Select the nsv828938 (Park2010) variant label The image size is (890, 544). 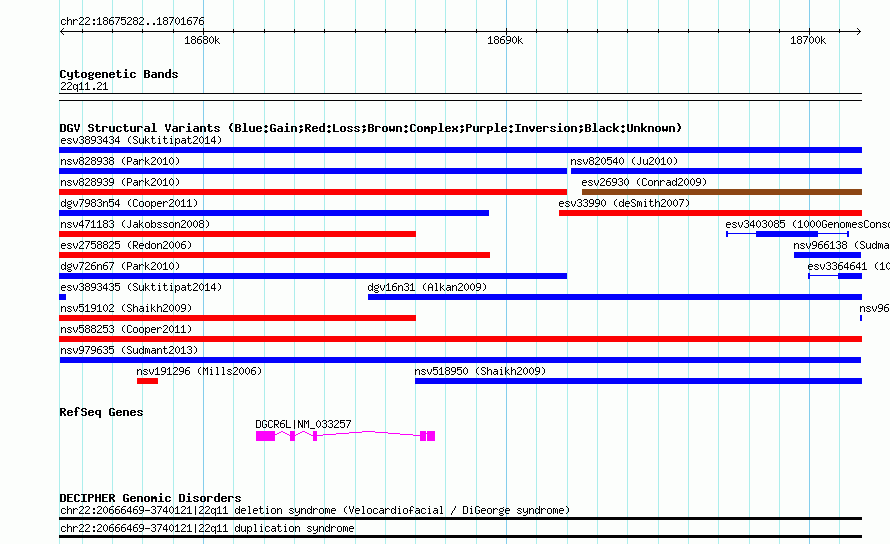tap(120, 161)
